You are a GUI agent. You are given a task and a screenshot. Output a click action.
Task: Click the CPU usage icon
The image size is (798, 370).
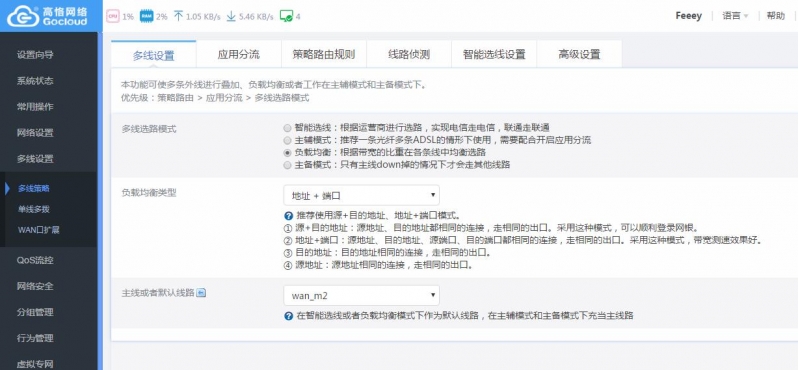[x=112, y=16]
